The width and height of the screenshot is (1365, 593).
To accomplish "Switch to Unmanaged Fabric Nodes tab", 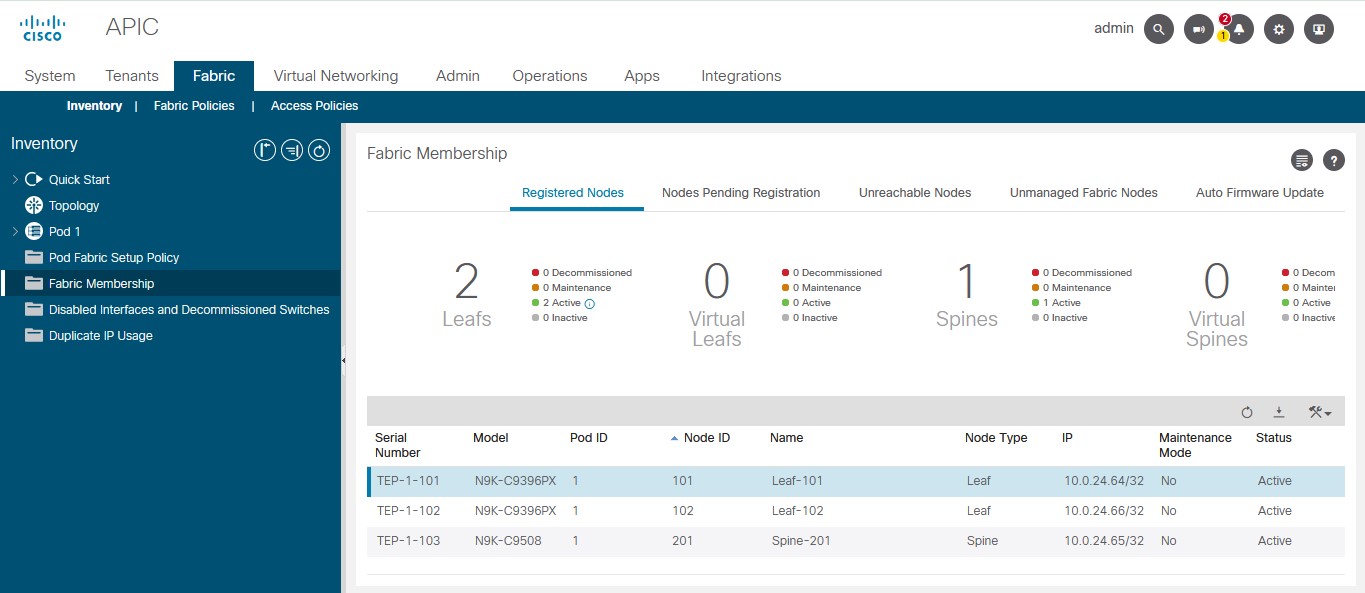I will (x=1084, y=193).
